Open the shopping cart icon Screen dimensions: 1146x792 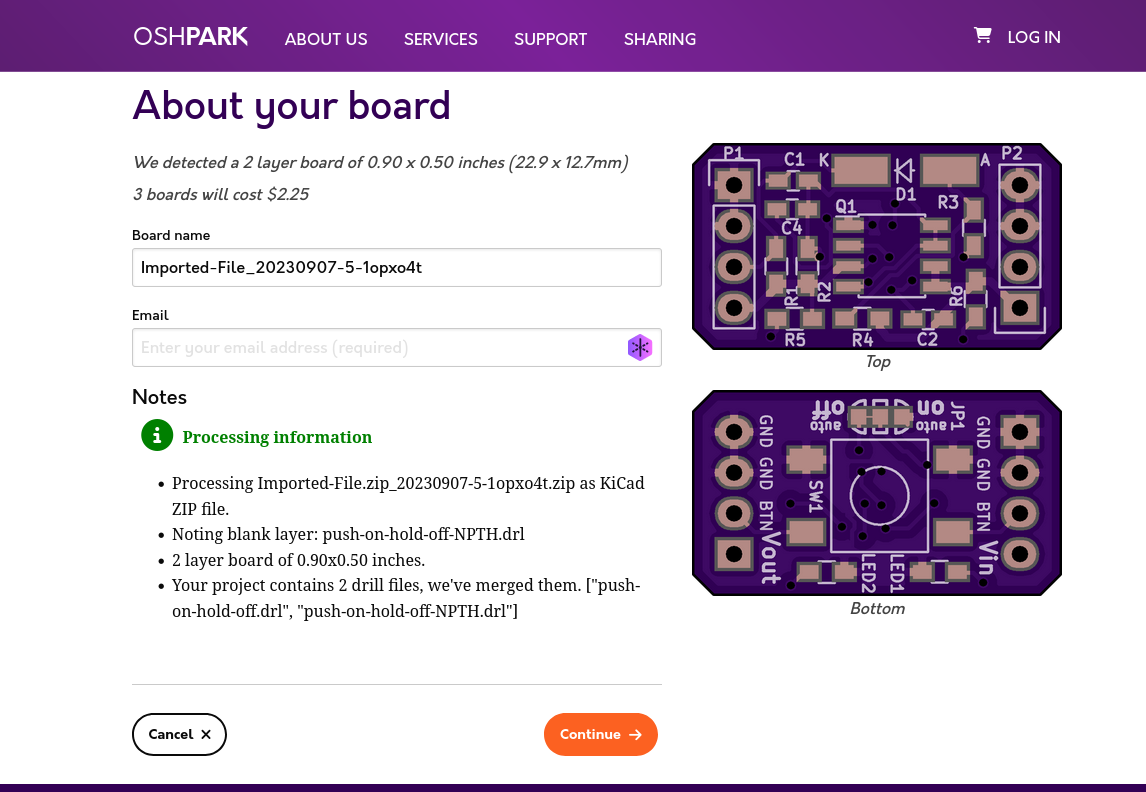[982, 36]
